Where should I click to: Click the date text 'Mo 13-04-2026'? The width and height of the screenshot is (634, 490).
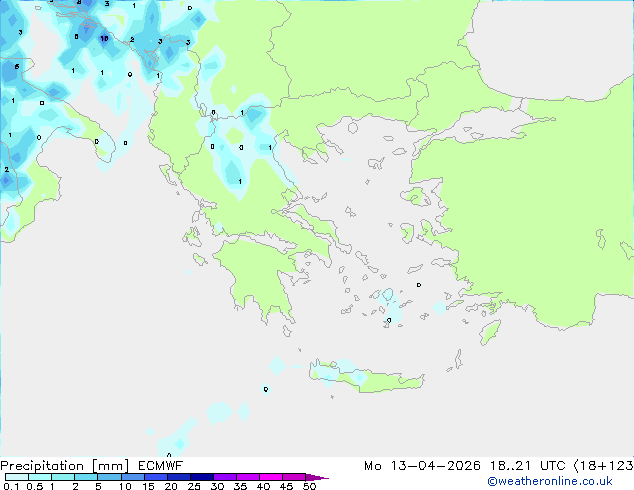(x=422, y=466)
